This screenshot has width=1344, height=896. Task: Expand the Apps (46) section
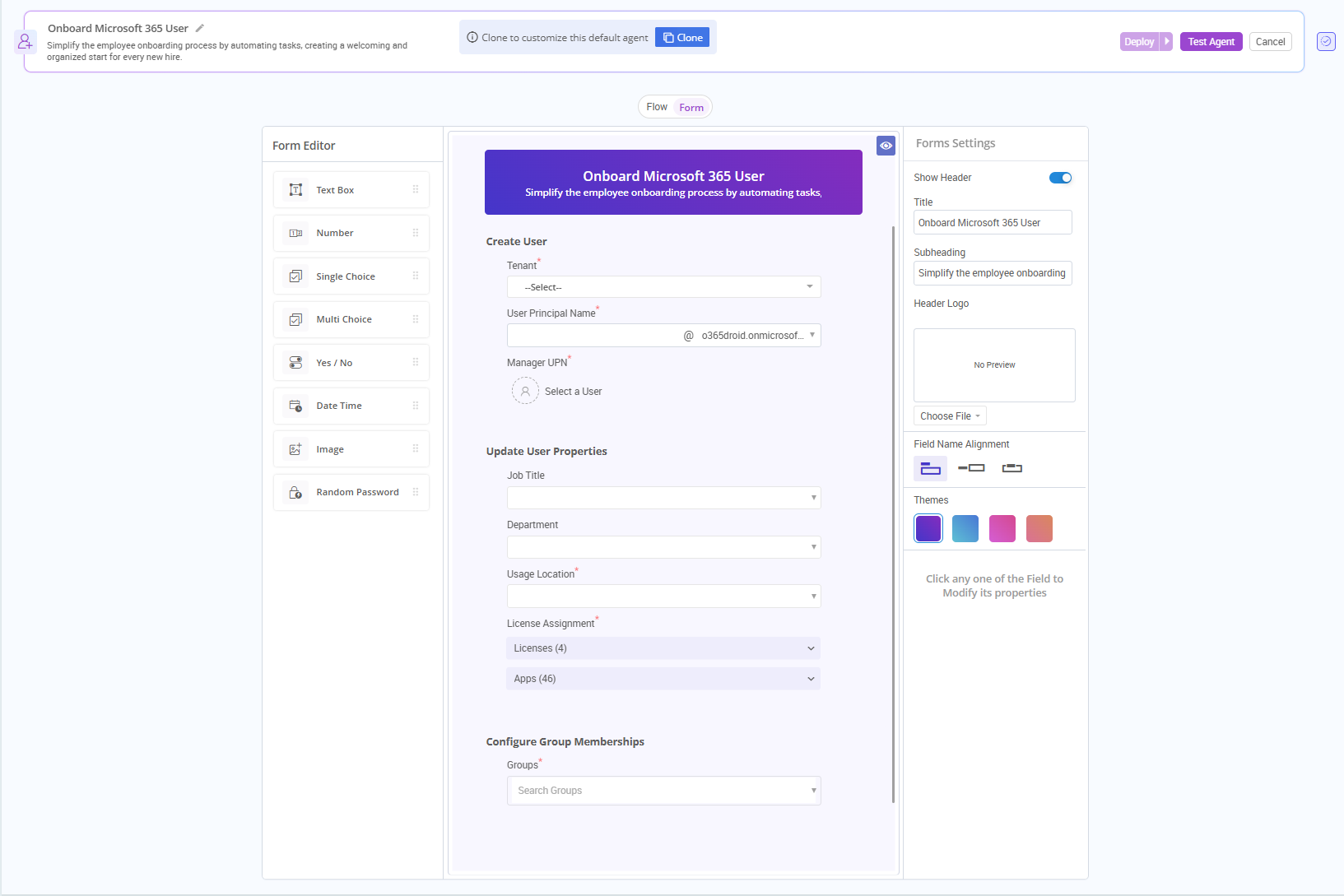663,679
